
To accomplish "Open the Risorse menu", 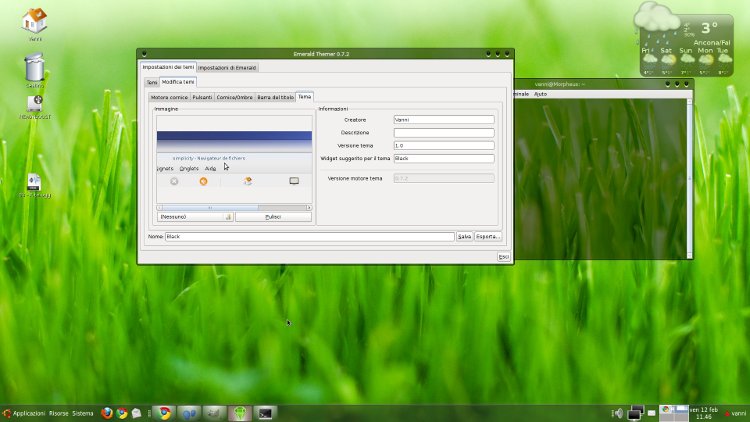I will click(x=58, y=413).
